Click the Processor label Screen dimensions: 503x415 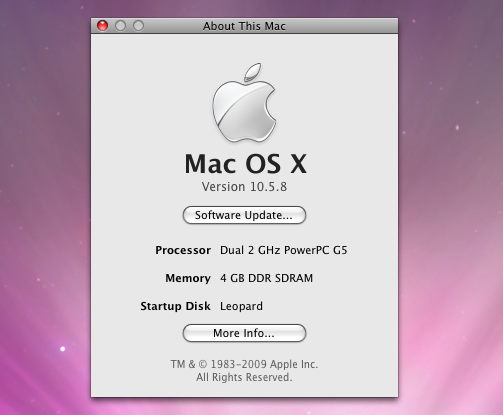tap(183, 250)
